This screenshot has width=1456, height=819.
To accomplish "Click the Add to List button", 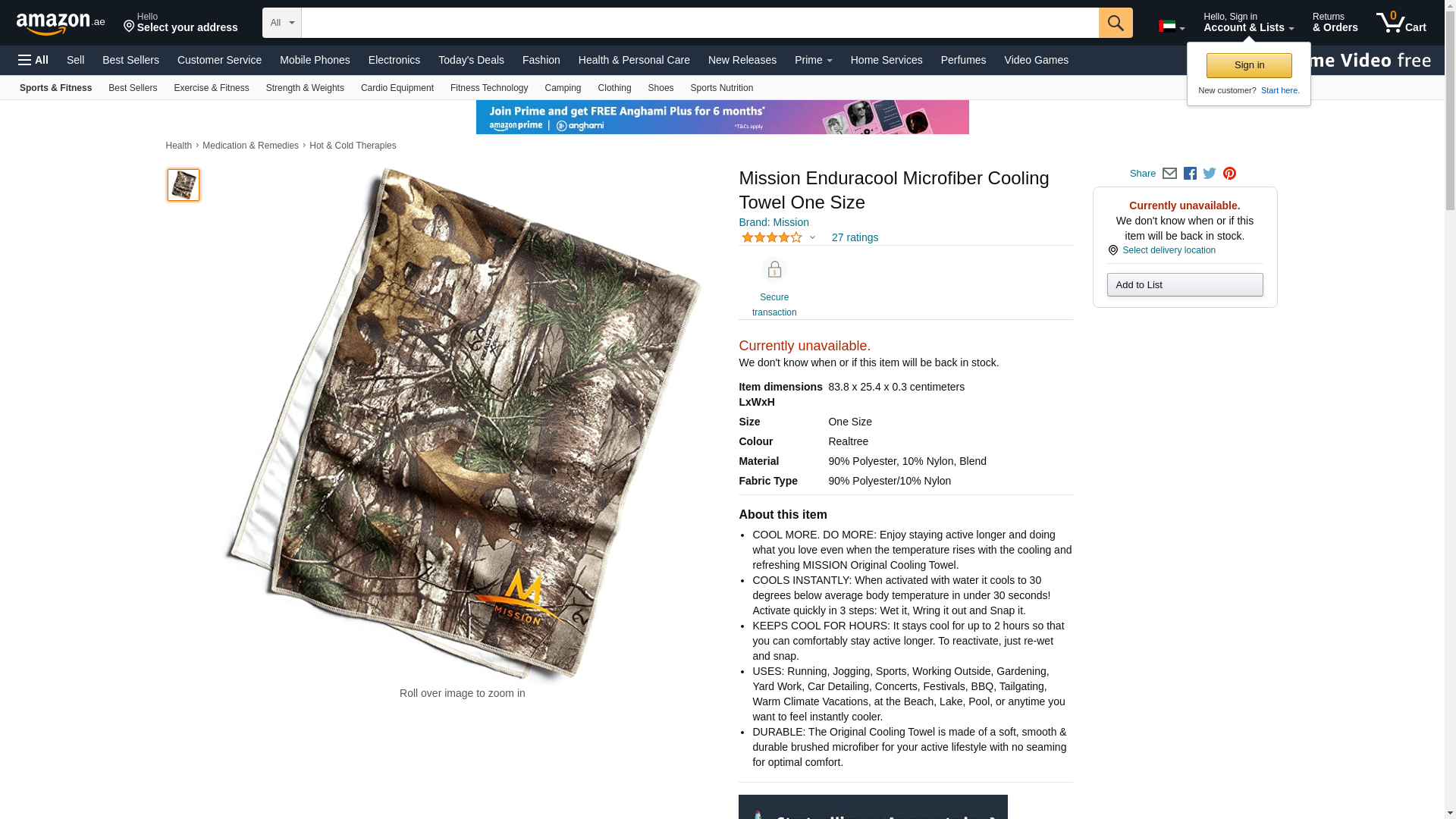I will (1185, 285).
